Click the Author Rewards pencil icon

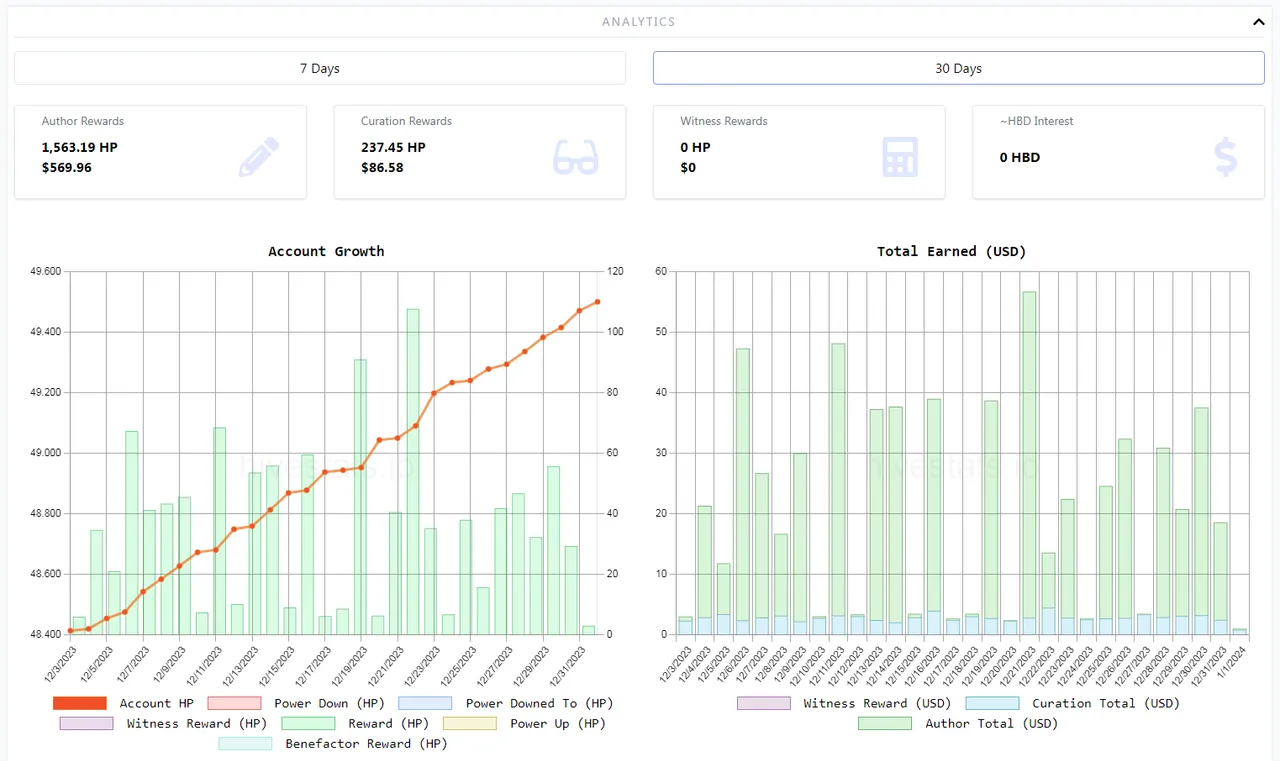[259, 157]
